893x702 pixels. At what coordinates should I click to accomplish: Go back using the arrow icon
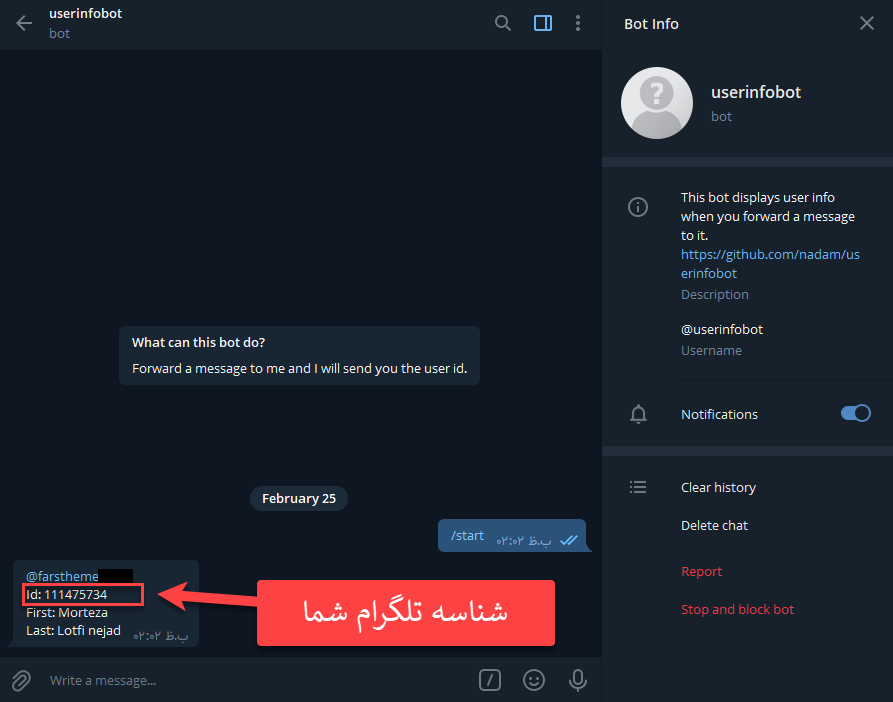pos(24,23)
